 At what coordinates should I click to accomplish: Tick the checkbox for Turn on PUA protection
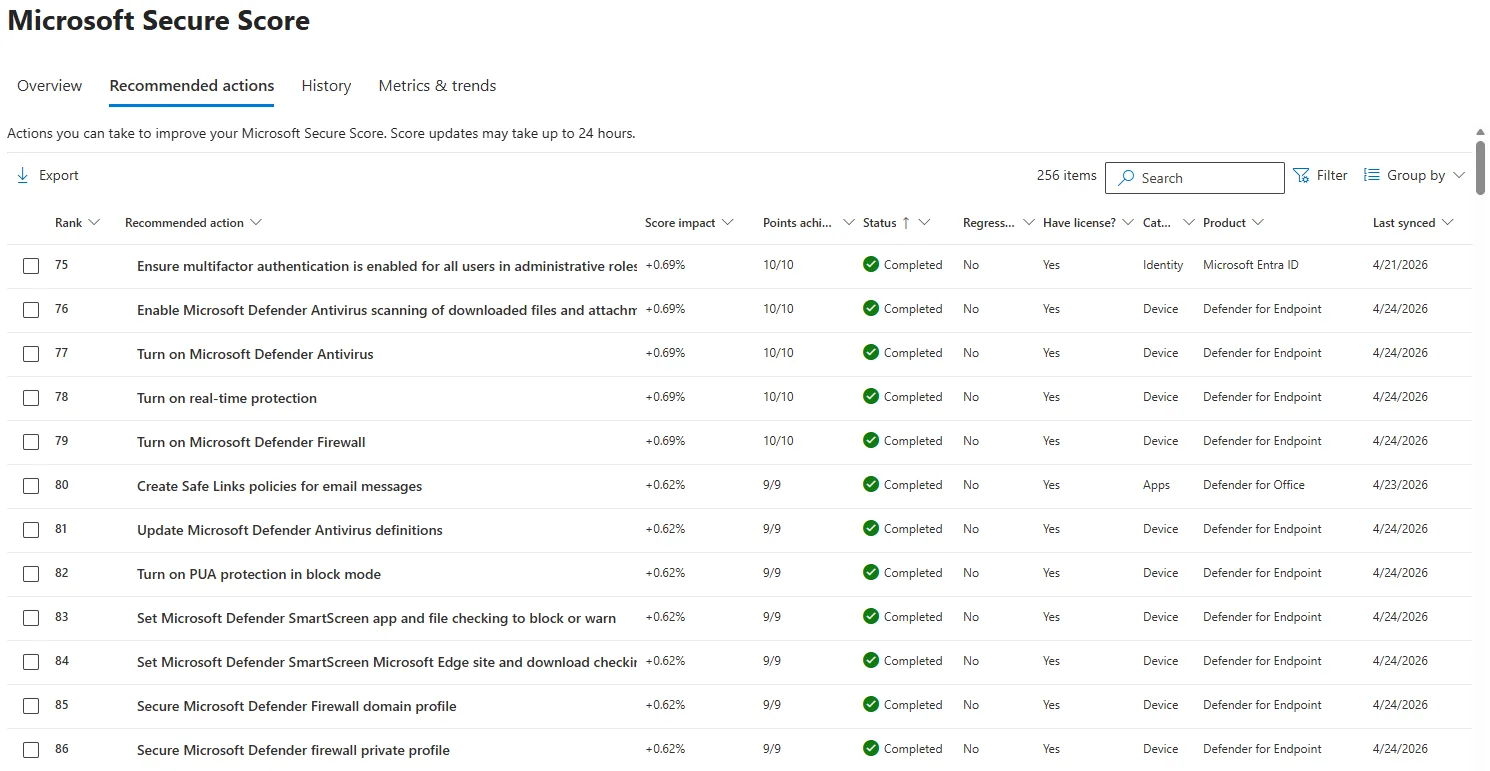31,574
